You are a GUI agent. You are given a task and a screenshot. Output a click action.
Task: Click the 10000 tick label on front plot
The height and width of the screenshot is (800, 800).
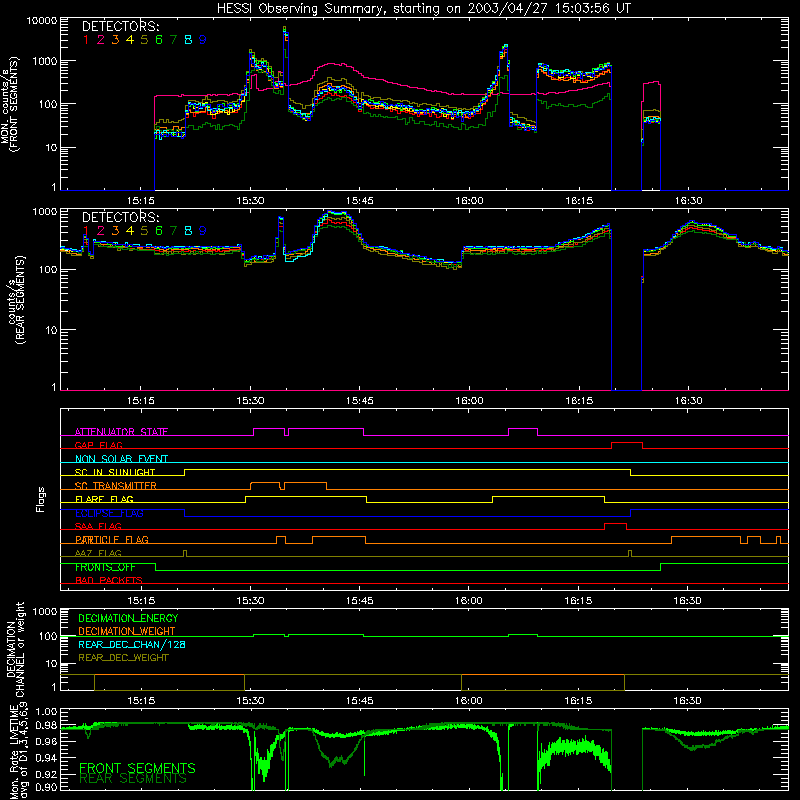click(x=42, y=21)
